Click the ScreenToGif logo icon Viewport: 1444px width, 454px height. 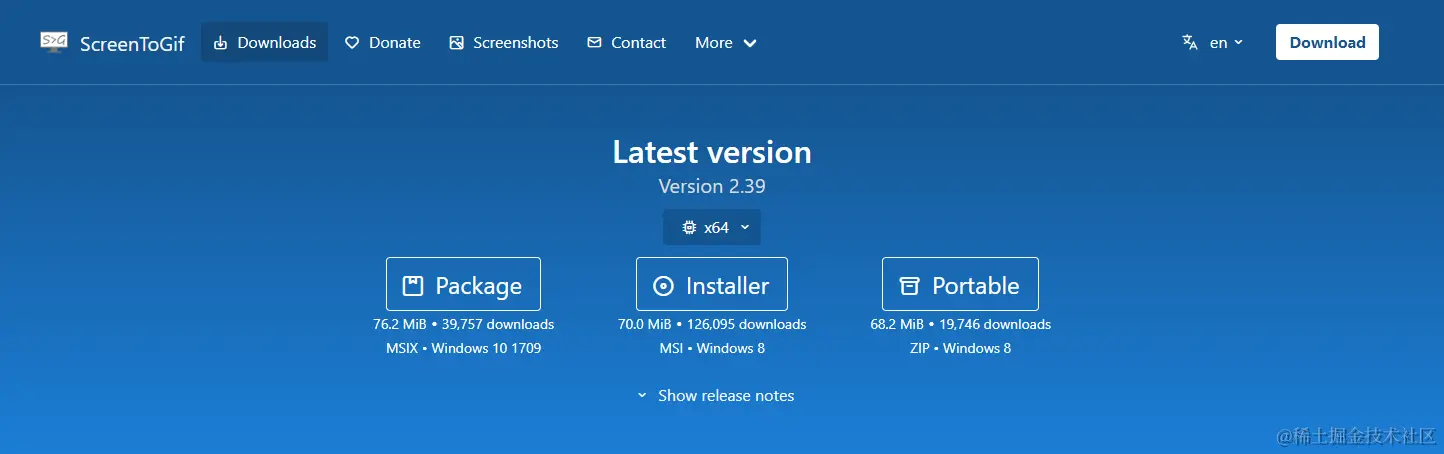54,42
